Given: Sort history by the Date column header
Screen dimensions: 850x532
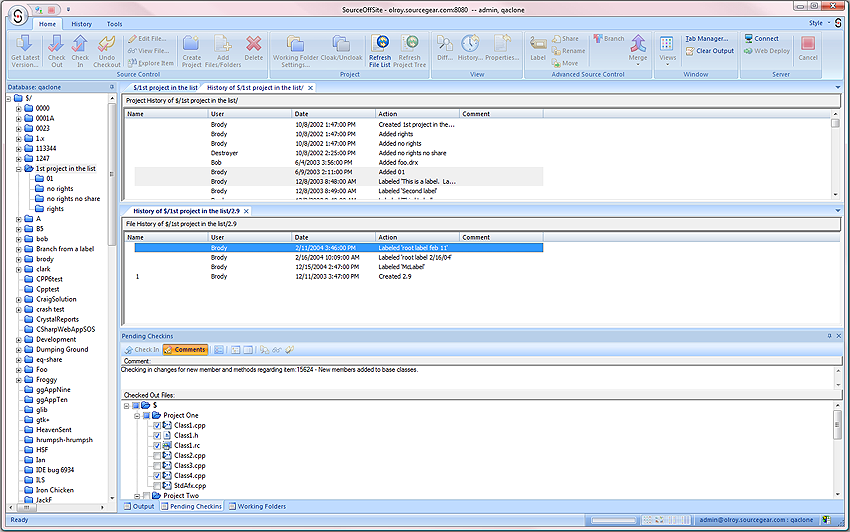Looking at the screenshot, I should [x=302, y=113].
